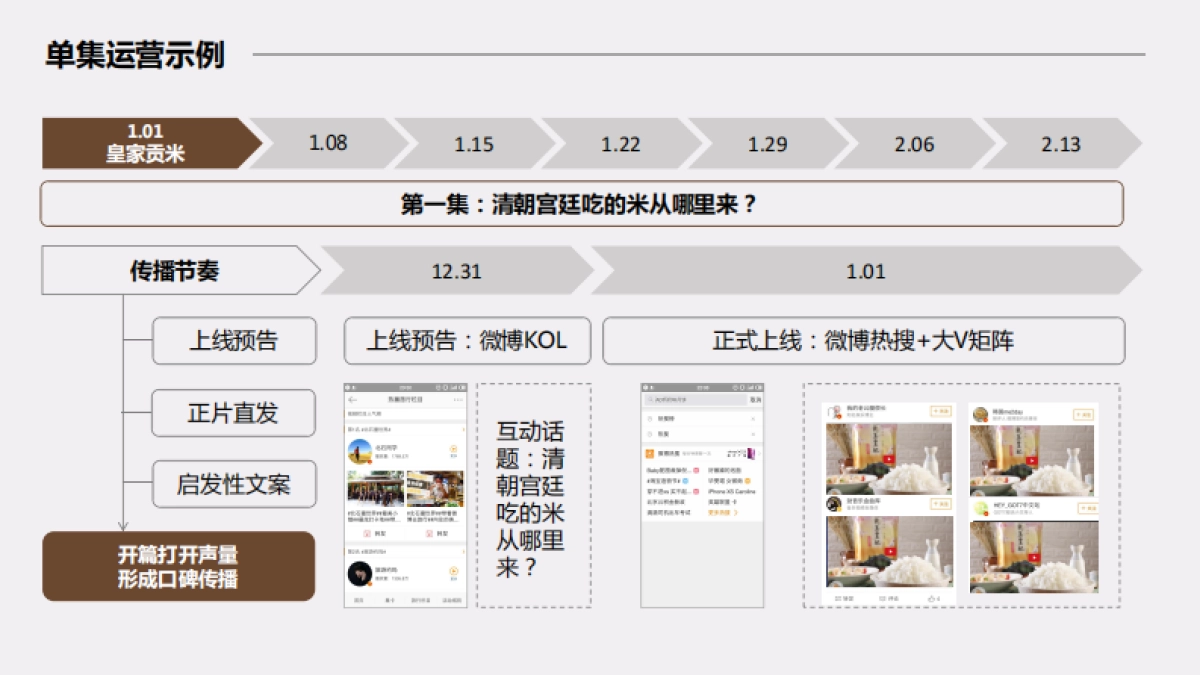Open the three-dot more menu atop the topic page
The width and height of the screenshot is (1200, 675).
(x=457, y=399)
